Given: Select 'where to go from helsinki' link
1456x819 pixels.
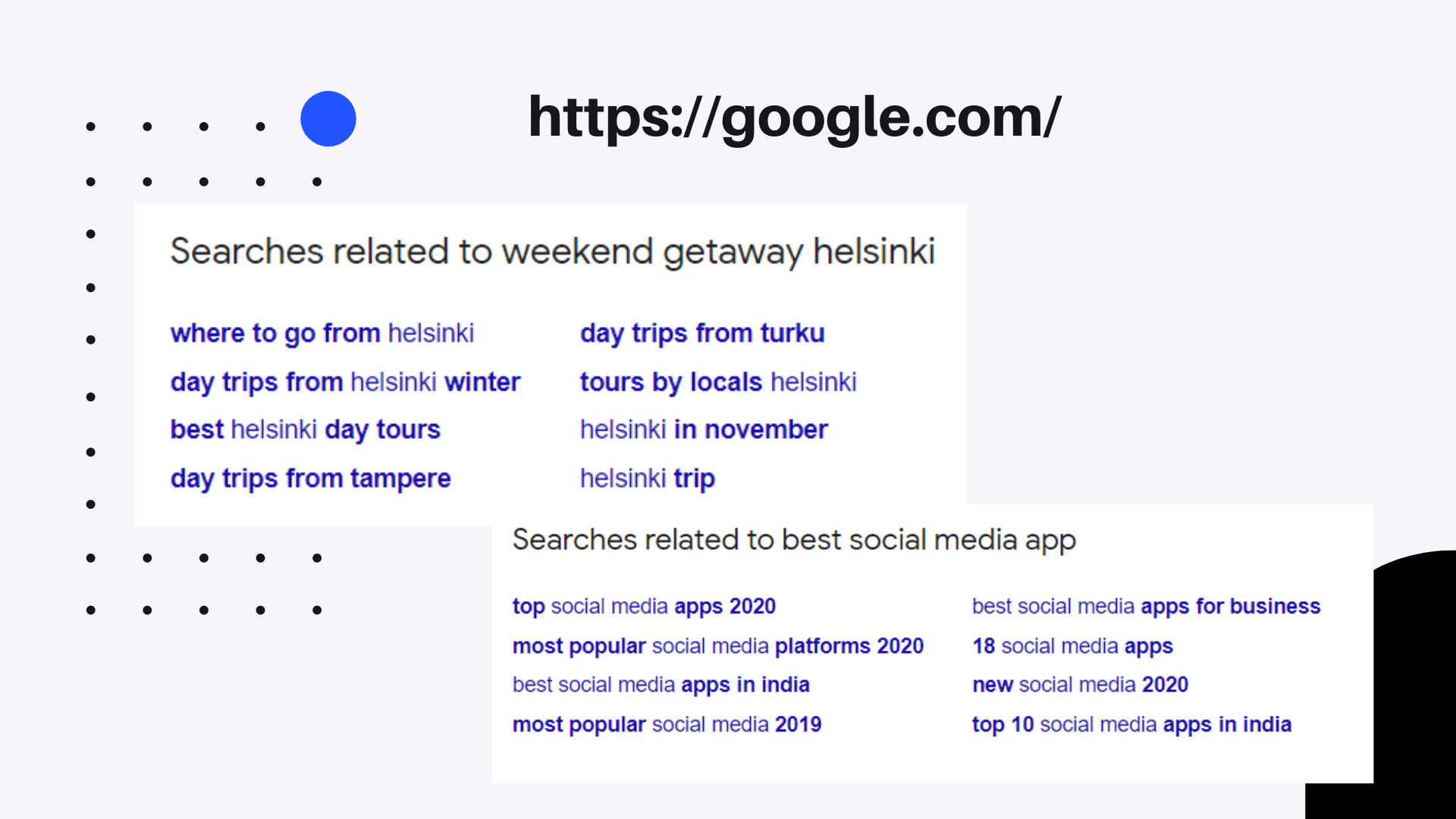Looking at the screenshot, I should coord(321,332).
